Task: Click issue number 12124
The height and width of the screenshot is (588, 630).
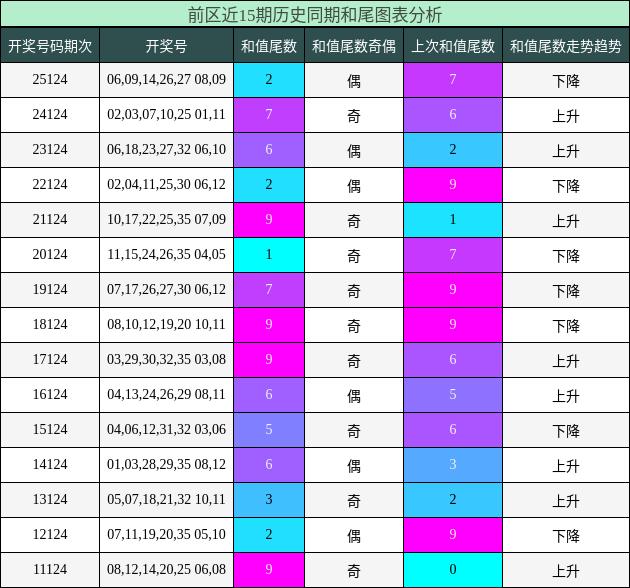Action: click(50, 534)
